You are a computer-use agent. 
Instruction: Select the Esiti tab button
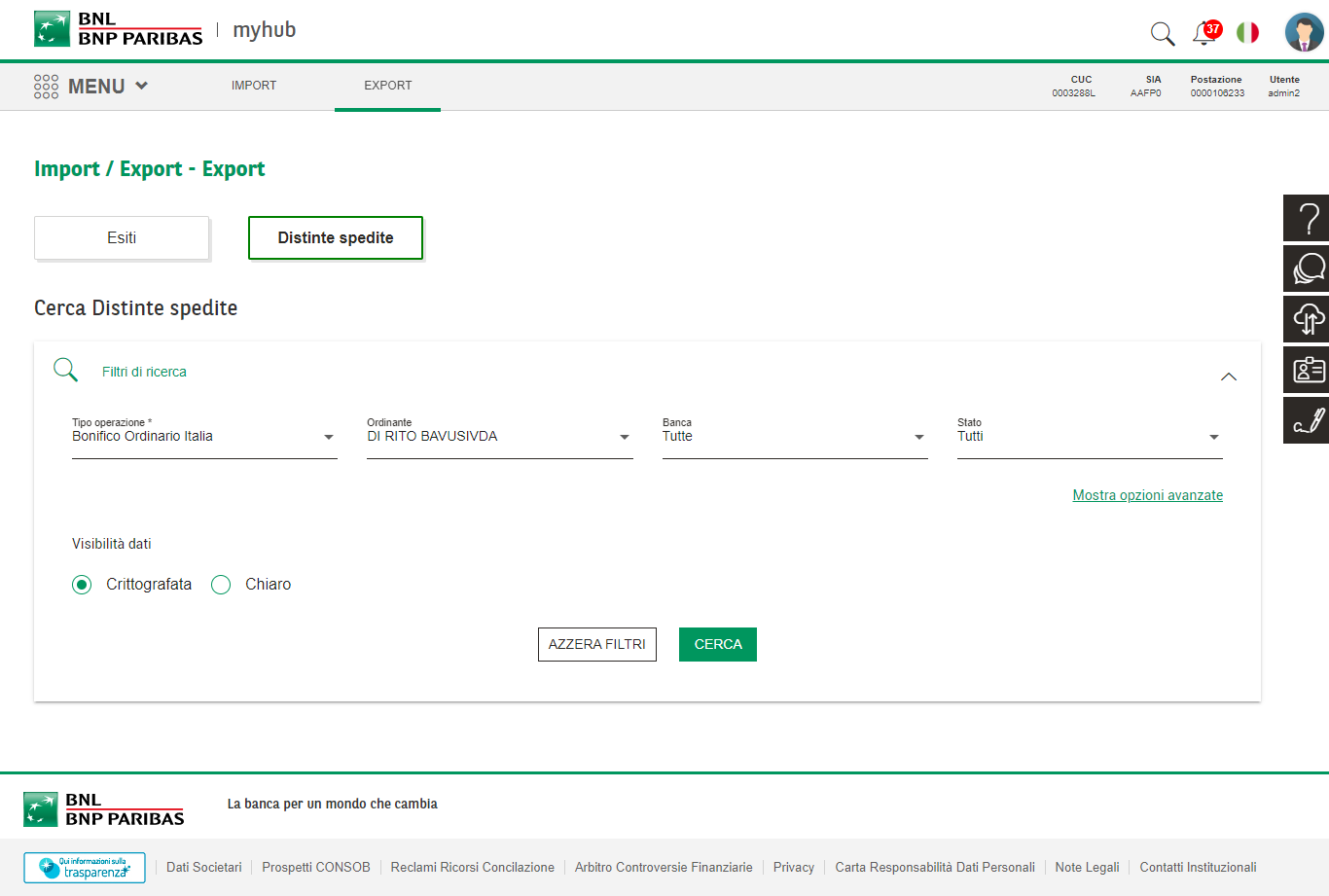tap(122, 237)
